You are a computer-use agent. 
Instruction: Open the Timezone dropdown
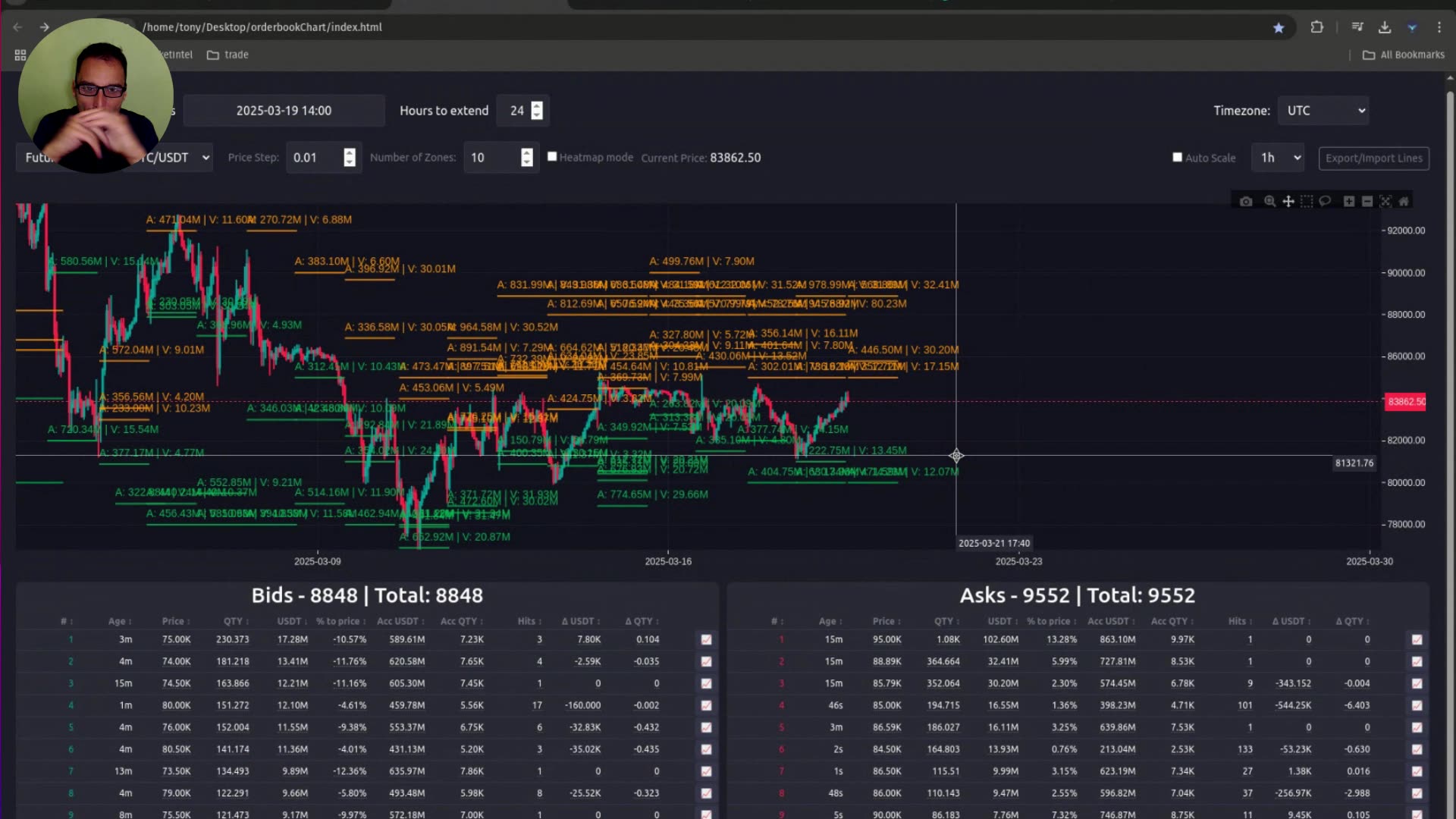coord(1323,110)
